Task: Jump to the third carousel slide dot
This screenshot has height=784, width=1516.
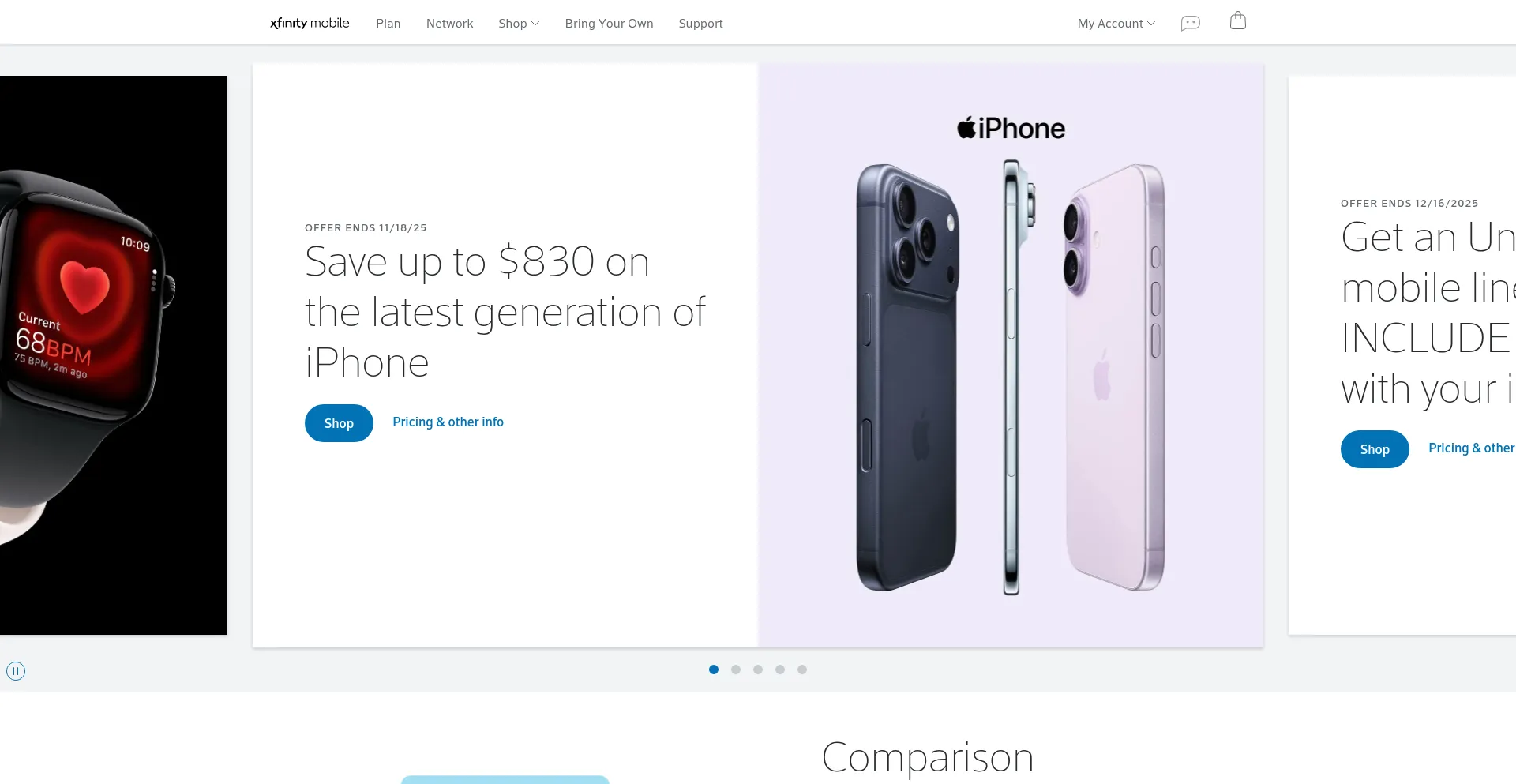Action: point(758,670)
